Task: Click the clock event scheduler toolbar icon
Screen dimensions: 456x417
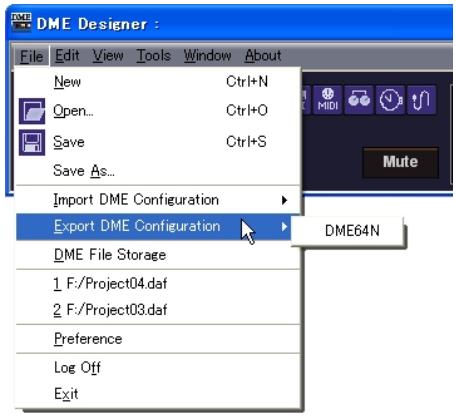Action: click(x=390, y=100)
